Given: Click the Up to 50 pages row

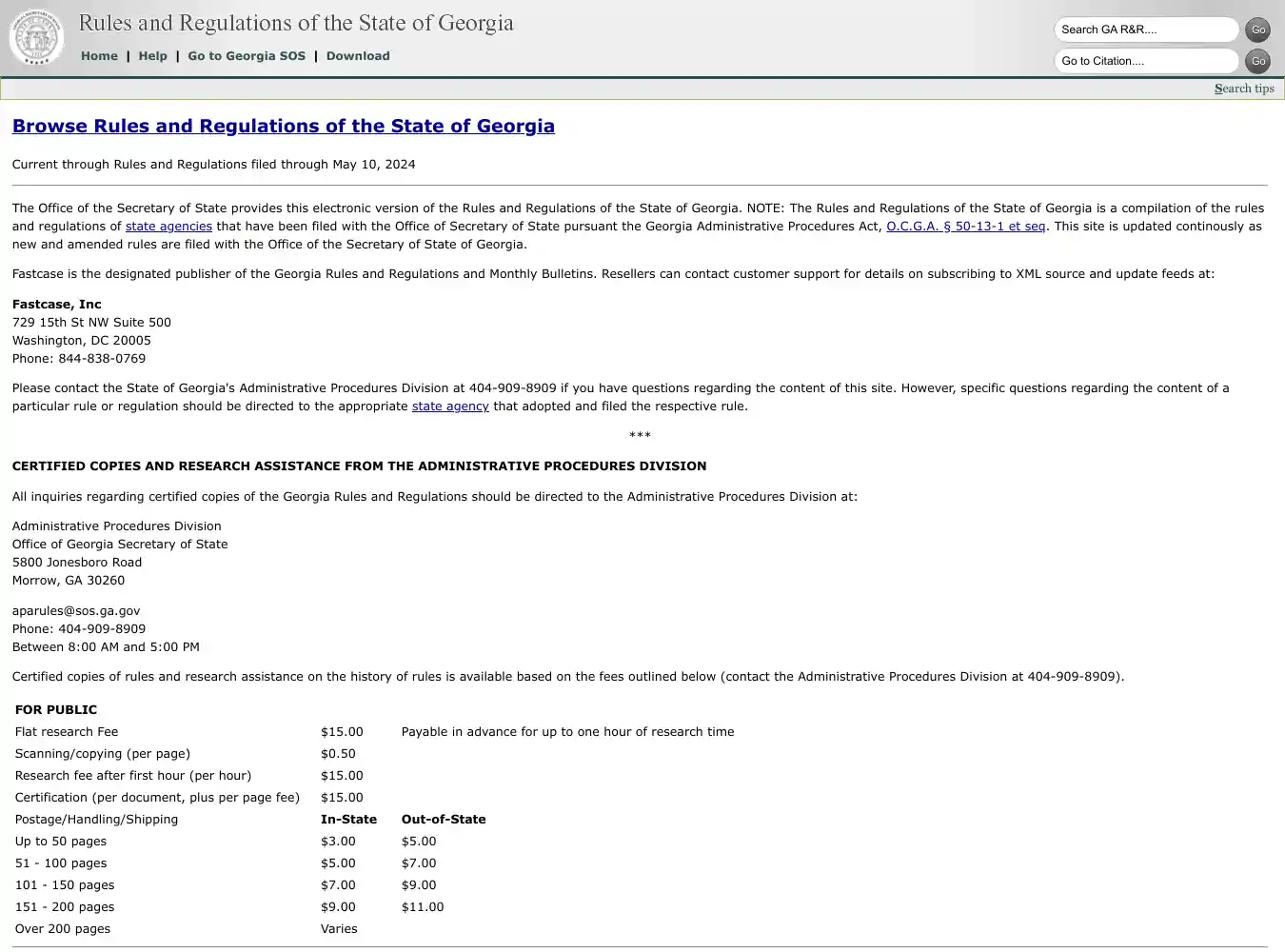Looking at the screenshot, I should pyautogui.click(x=61, y=842).
